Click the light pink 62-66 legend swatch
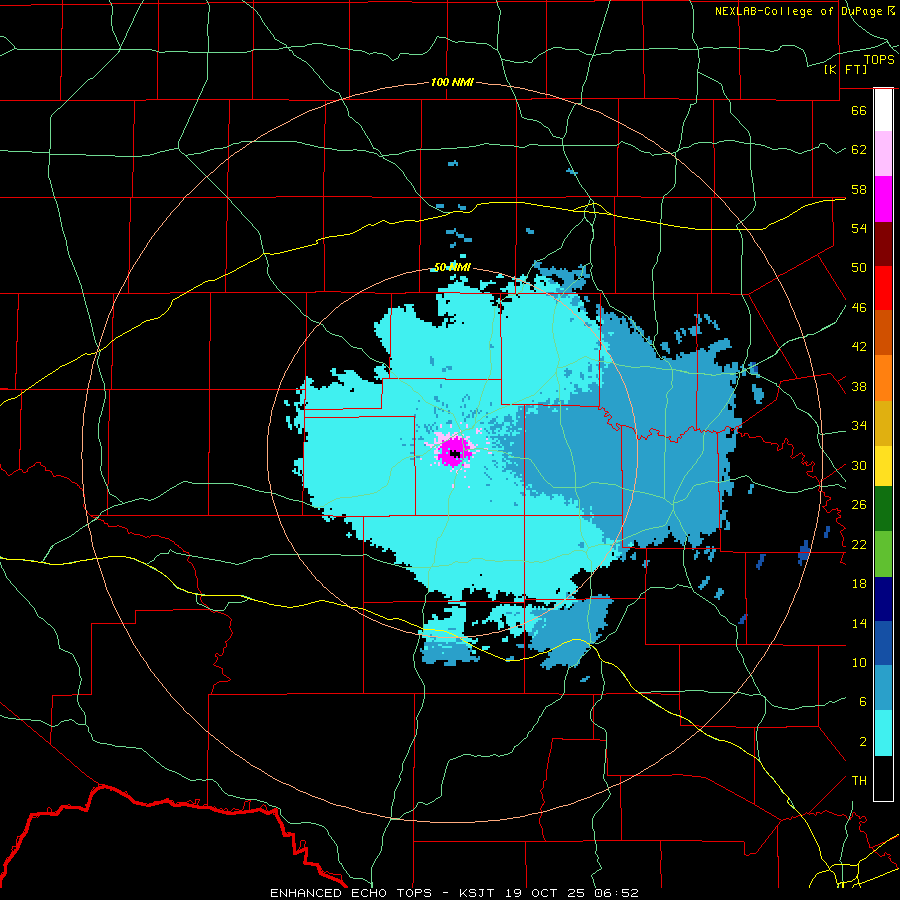 pos(883,154)
